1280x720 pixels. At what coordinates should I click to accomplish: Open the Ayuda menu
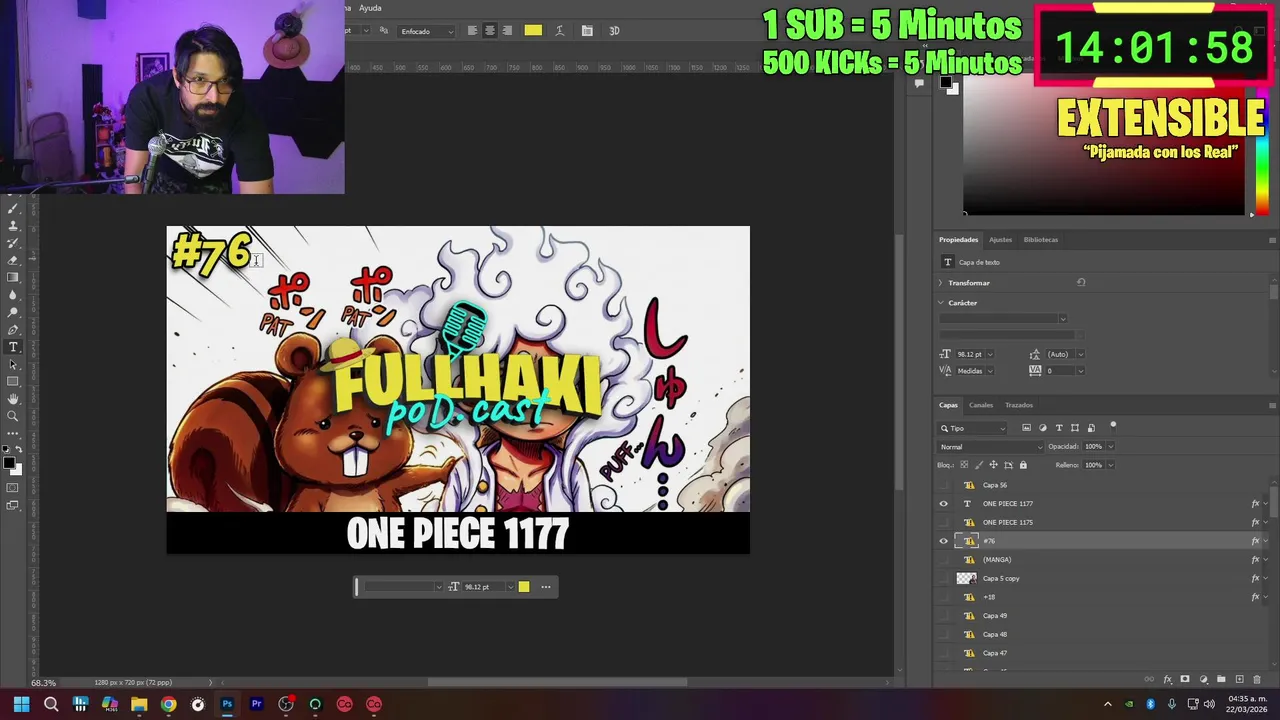[370, 8]
